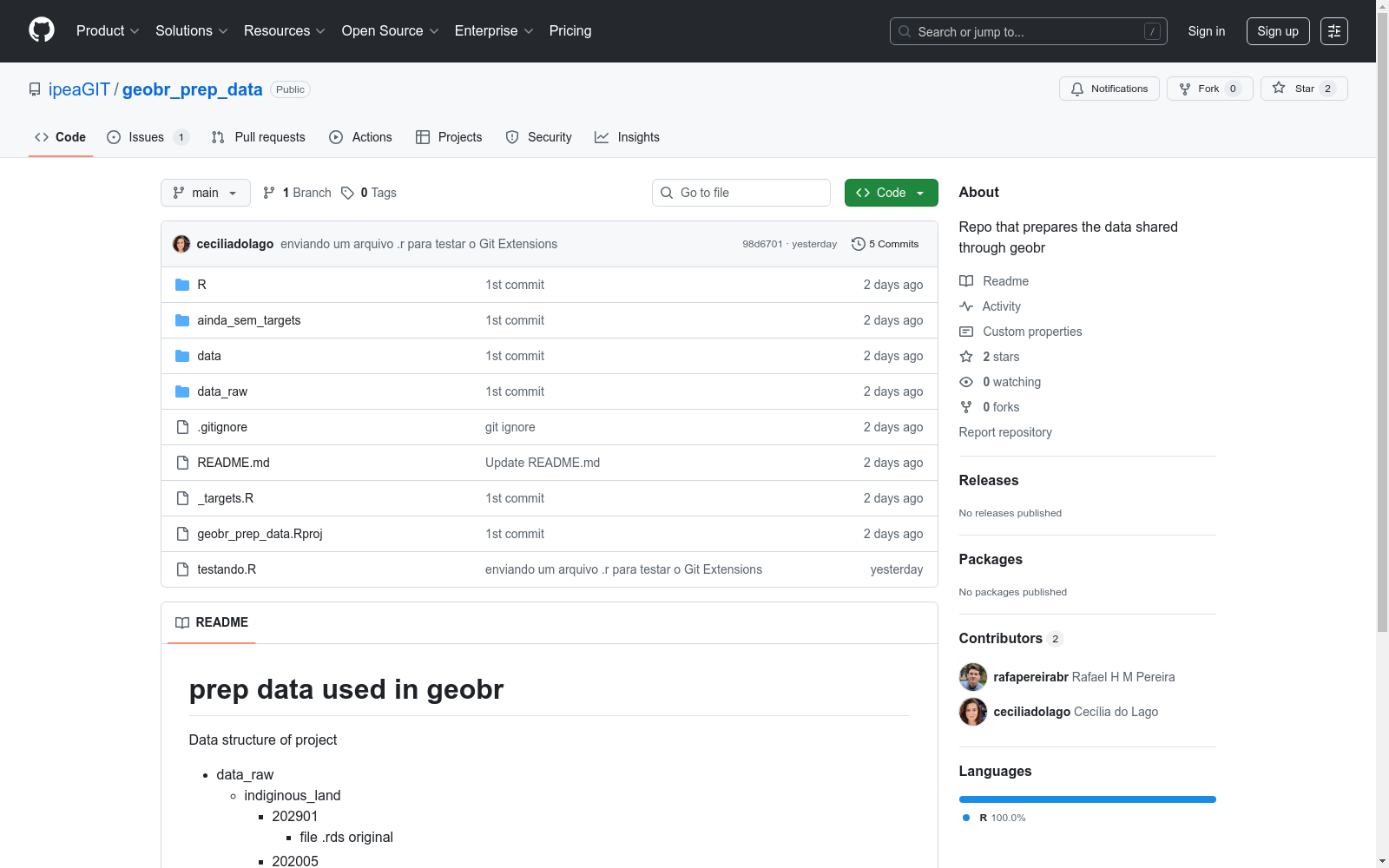This screenshot has height=868, width=1389.
Task: Open commit hash 98d6701
Action: tap(762, 244)
